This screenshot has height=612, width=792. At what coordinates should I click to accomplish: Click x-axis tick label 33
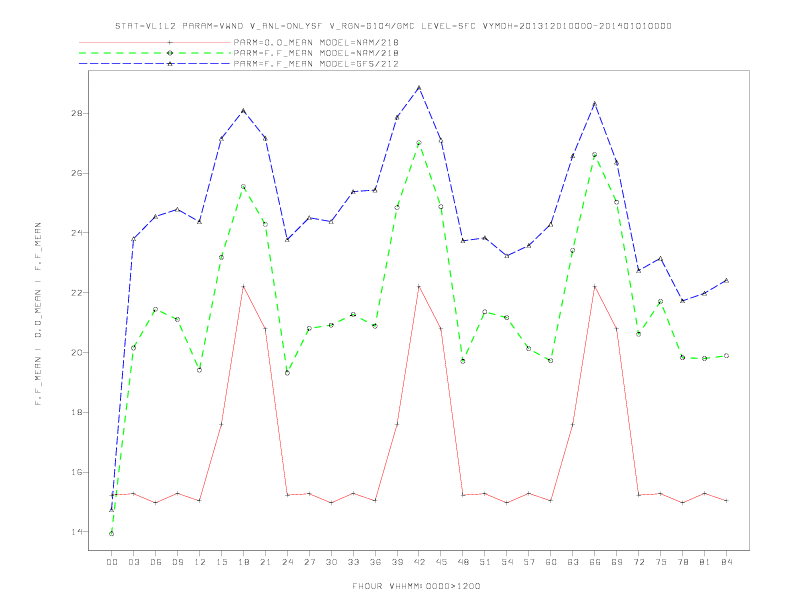(x=353, y=562)
